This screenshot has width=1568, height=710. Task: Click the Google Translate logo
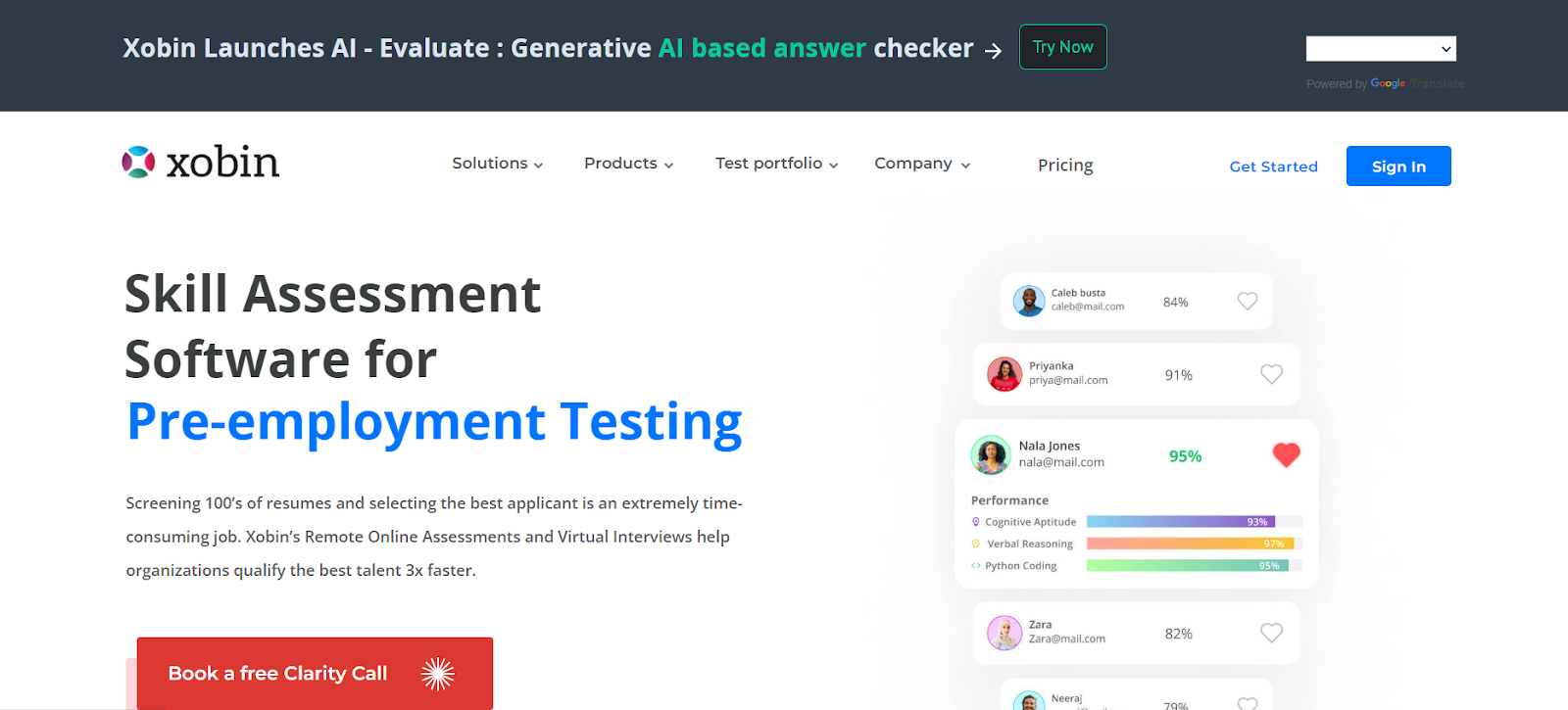(1388, 83)
